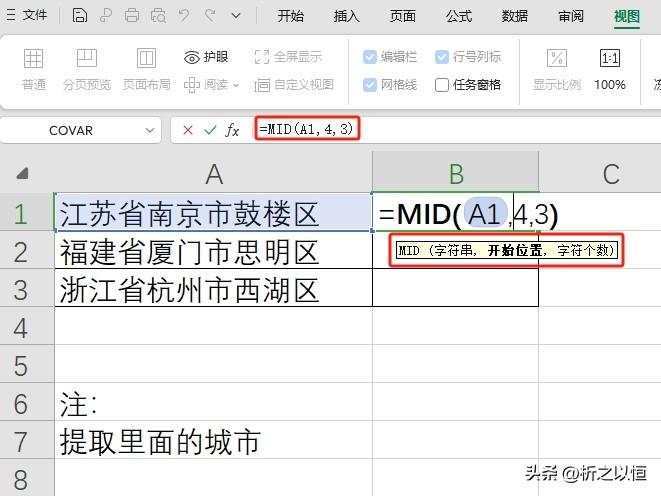Select column C header
The width and height of the screenshot is (661, 496).
pyautogui.click(x=600, y=174)
